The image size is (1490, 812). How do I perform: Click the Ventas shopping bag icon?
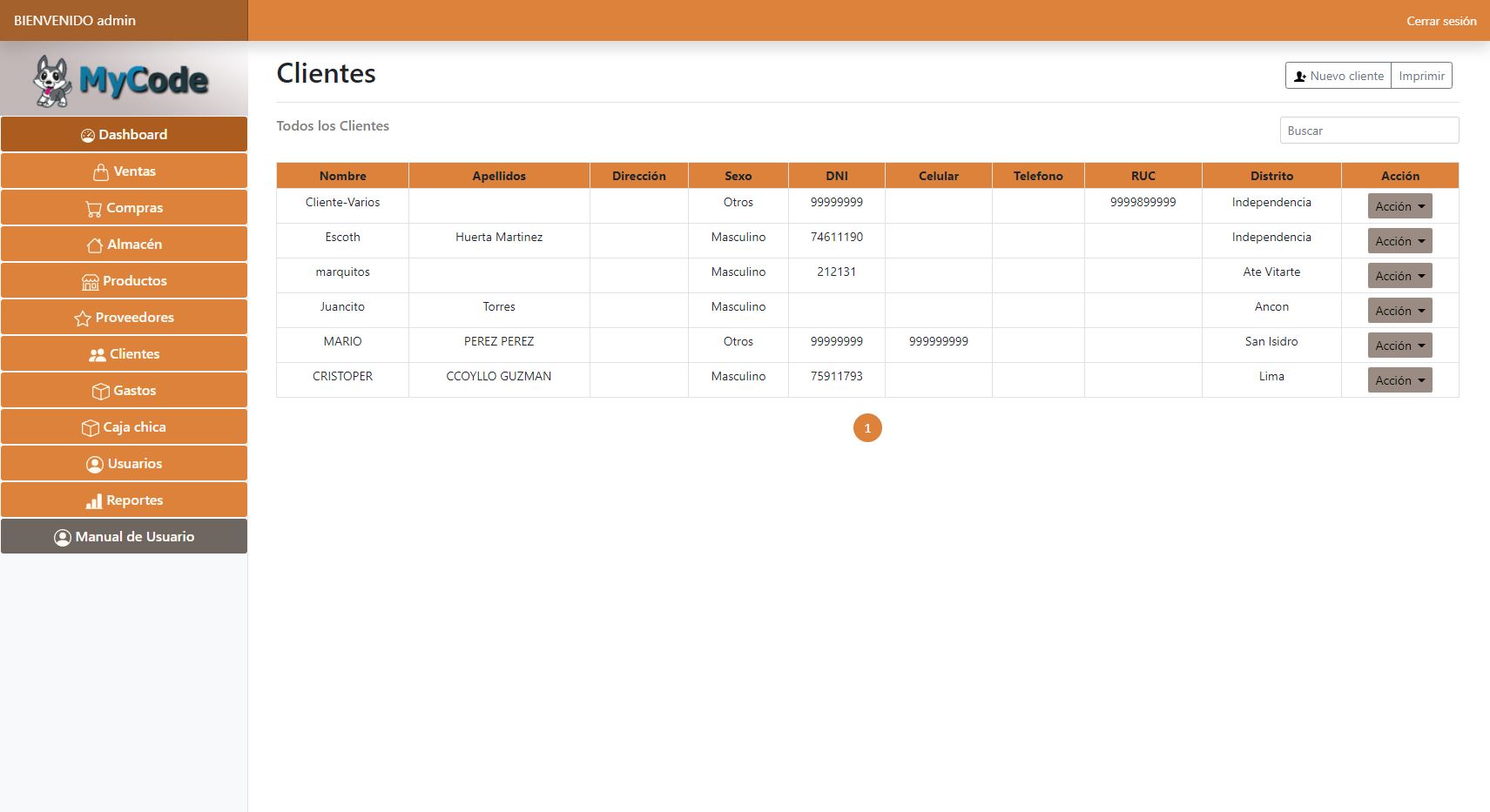101,171
